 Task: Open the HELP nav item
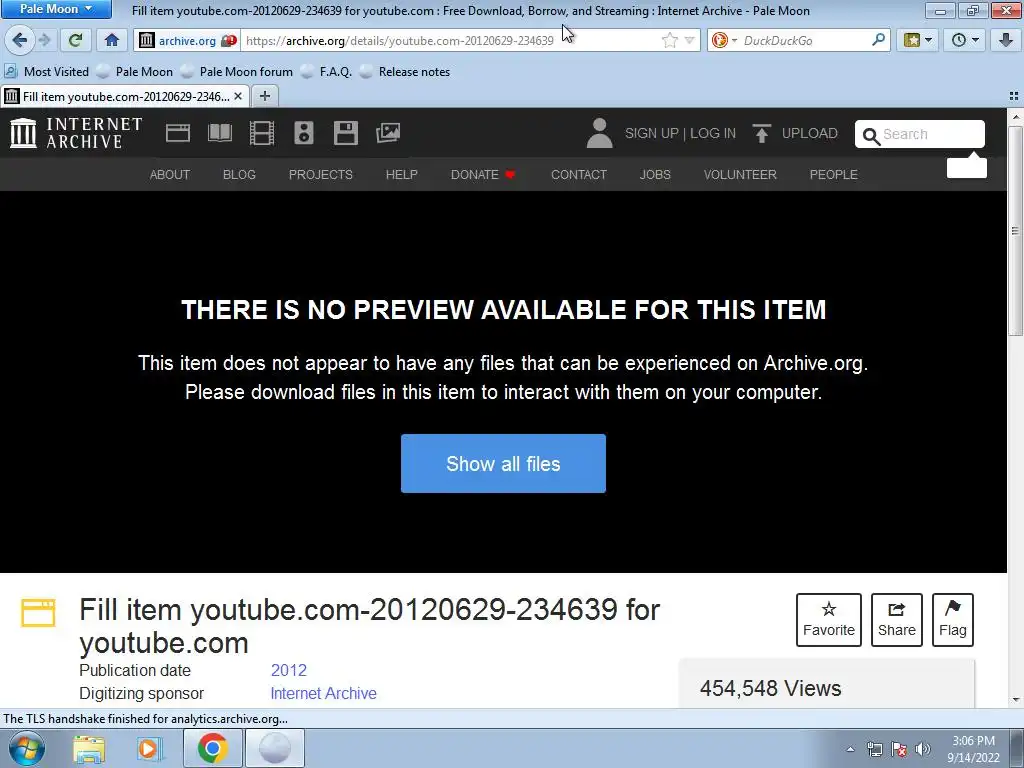tap(402, 175)
